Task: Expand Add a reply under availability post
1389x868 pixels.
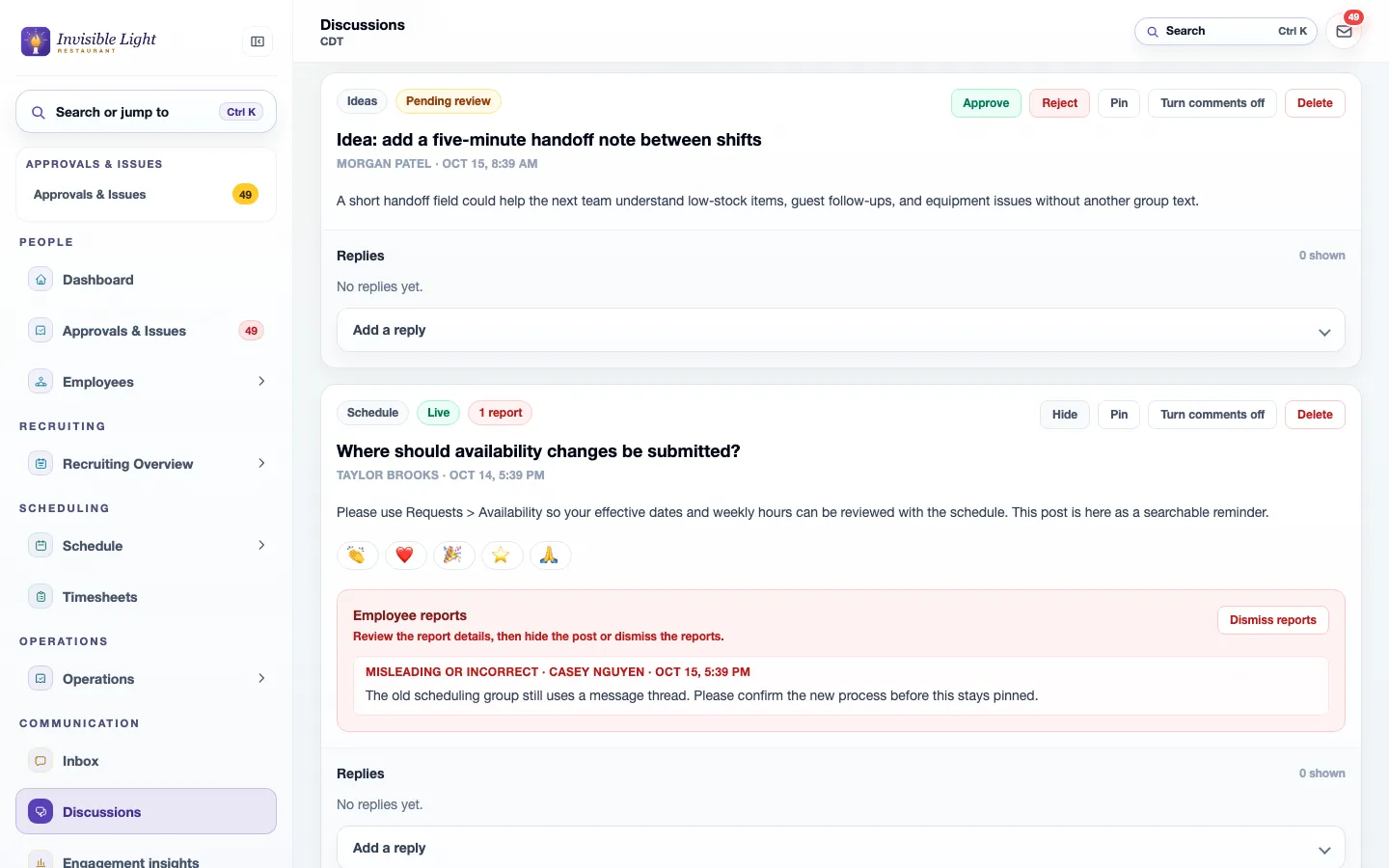Action: (x=840, y=848)
